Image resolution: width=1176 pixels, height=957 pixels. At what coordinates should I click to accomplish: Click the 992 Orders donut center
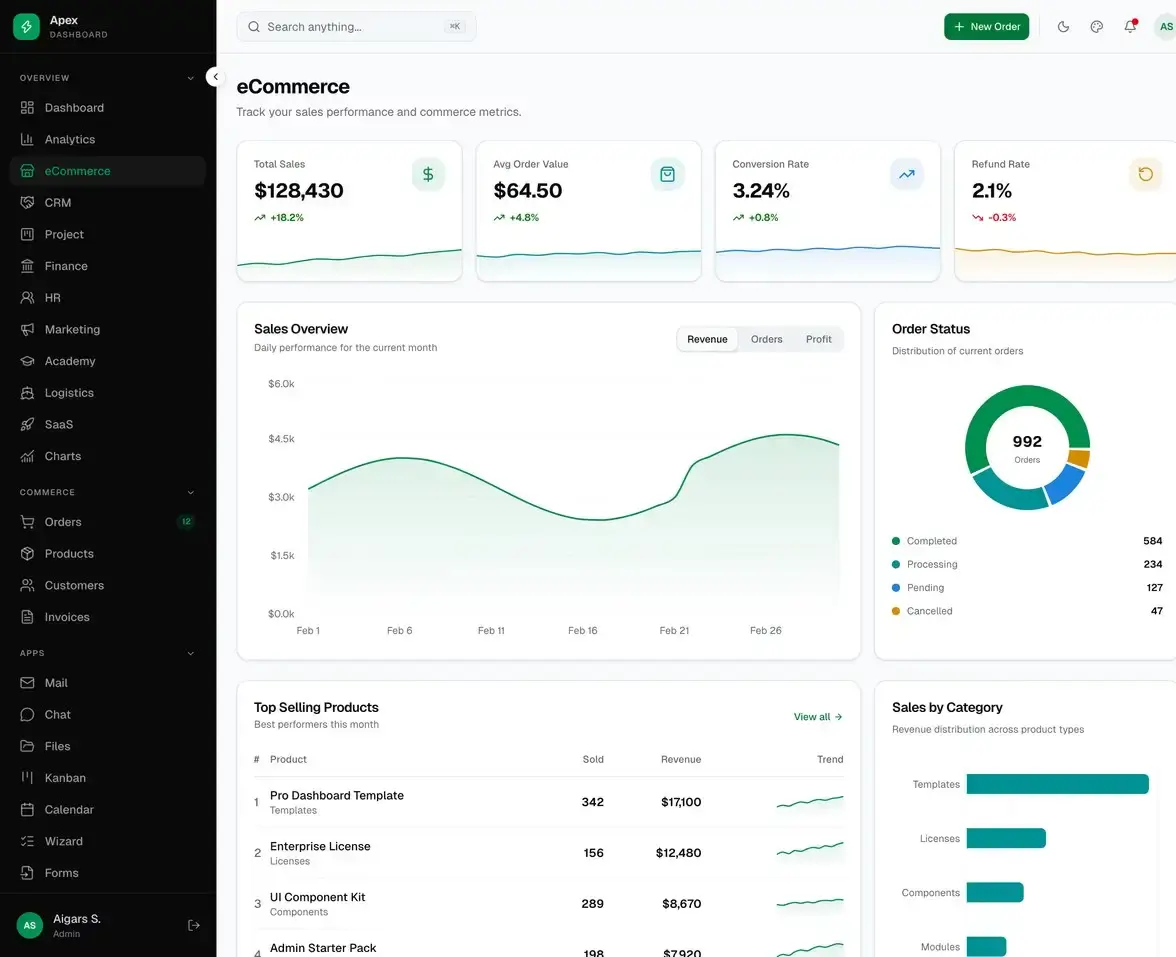(1027, 448)
